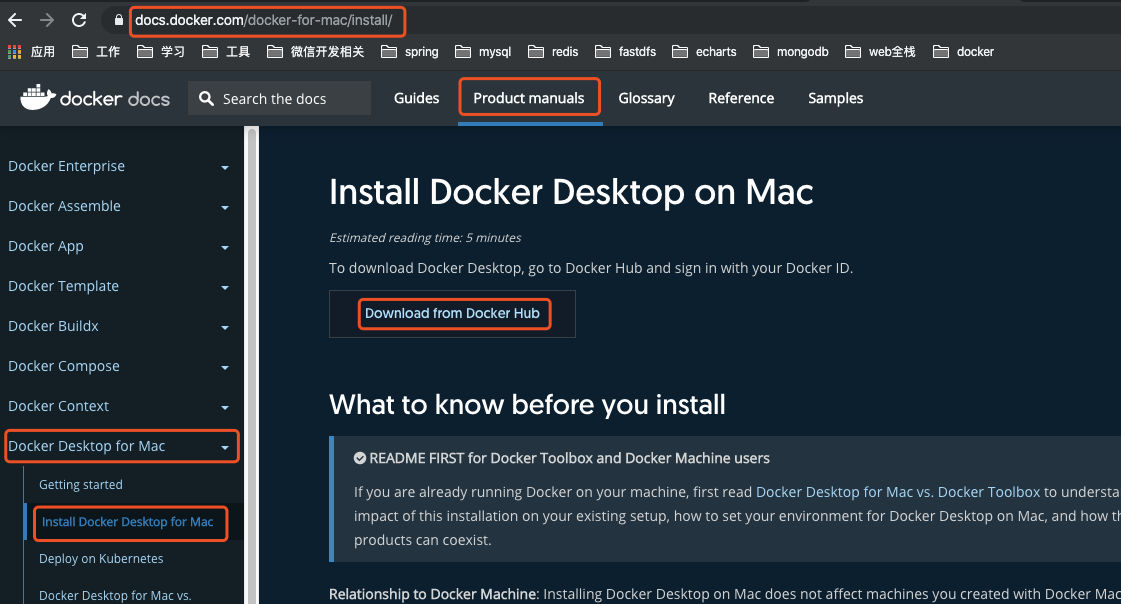Select Docker Desktop for Mac sidebar label

pyautogui.click(x=87, y=446)
